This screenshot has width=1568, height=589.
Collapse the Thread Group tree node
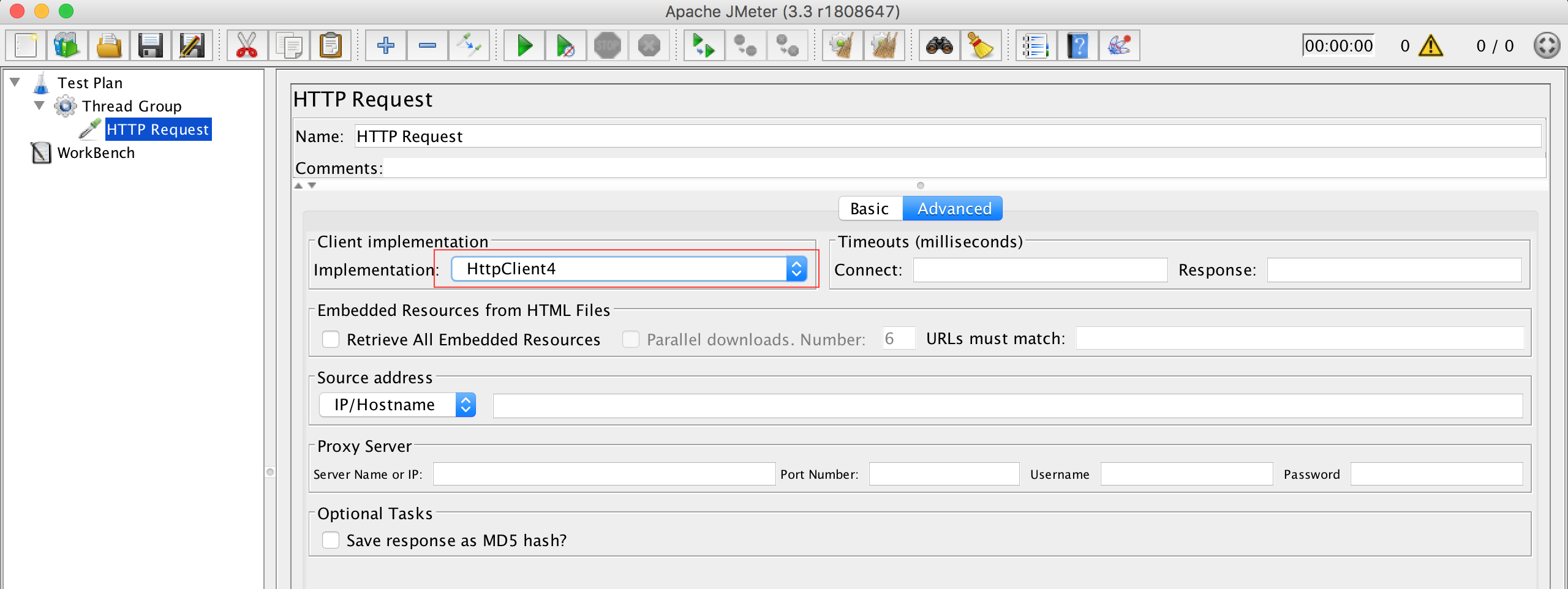40,105
